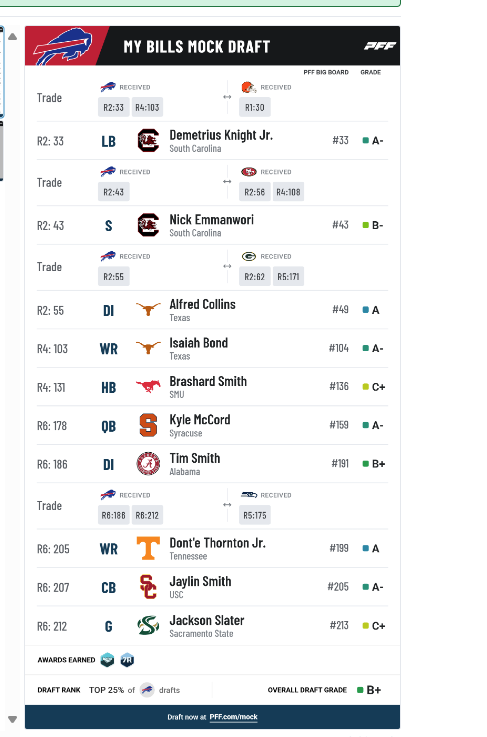
Task: Click the first awards earned badge
Action: click(x=107, y=660)
